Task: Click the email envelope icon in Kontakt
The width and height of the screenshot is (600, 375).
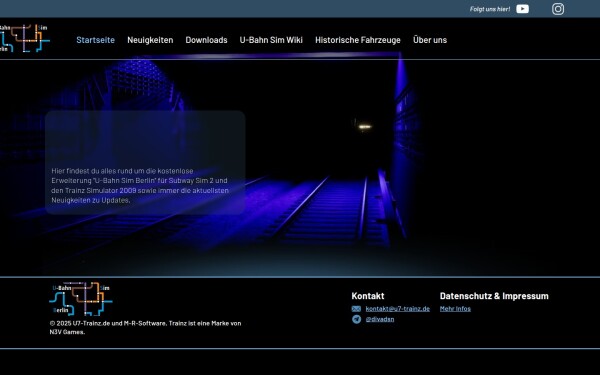Action: tap(356, 309)
